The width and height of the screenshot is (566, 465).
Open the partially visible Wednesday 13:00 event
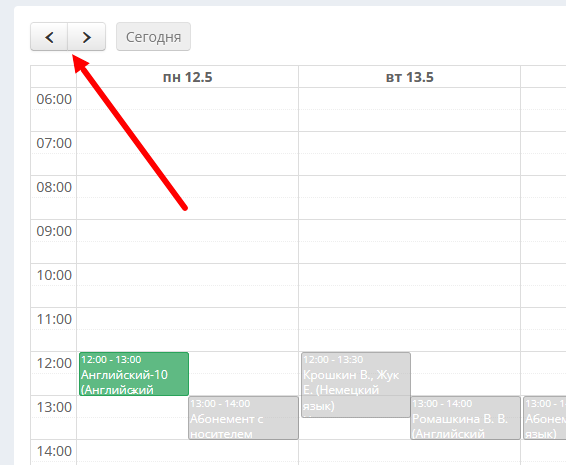pyautogui.click(x=545, y=418)
